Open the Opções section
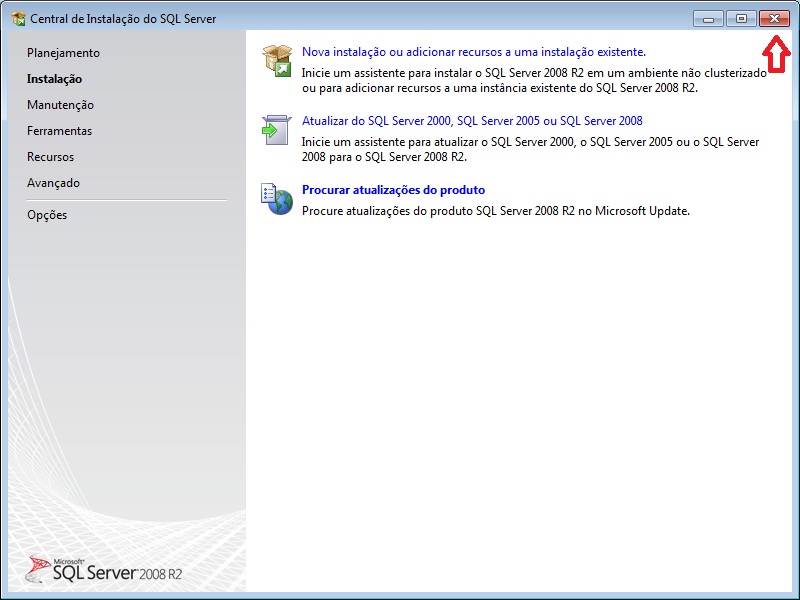The image size is (800, 600). pos(47,215)
